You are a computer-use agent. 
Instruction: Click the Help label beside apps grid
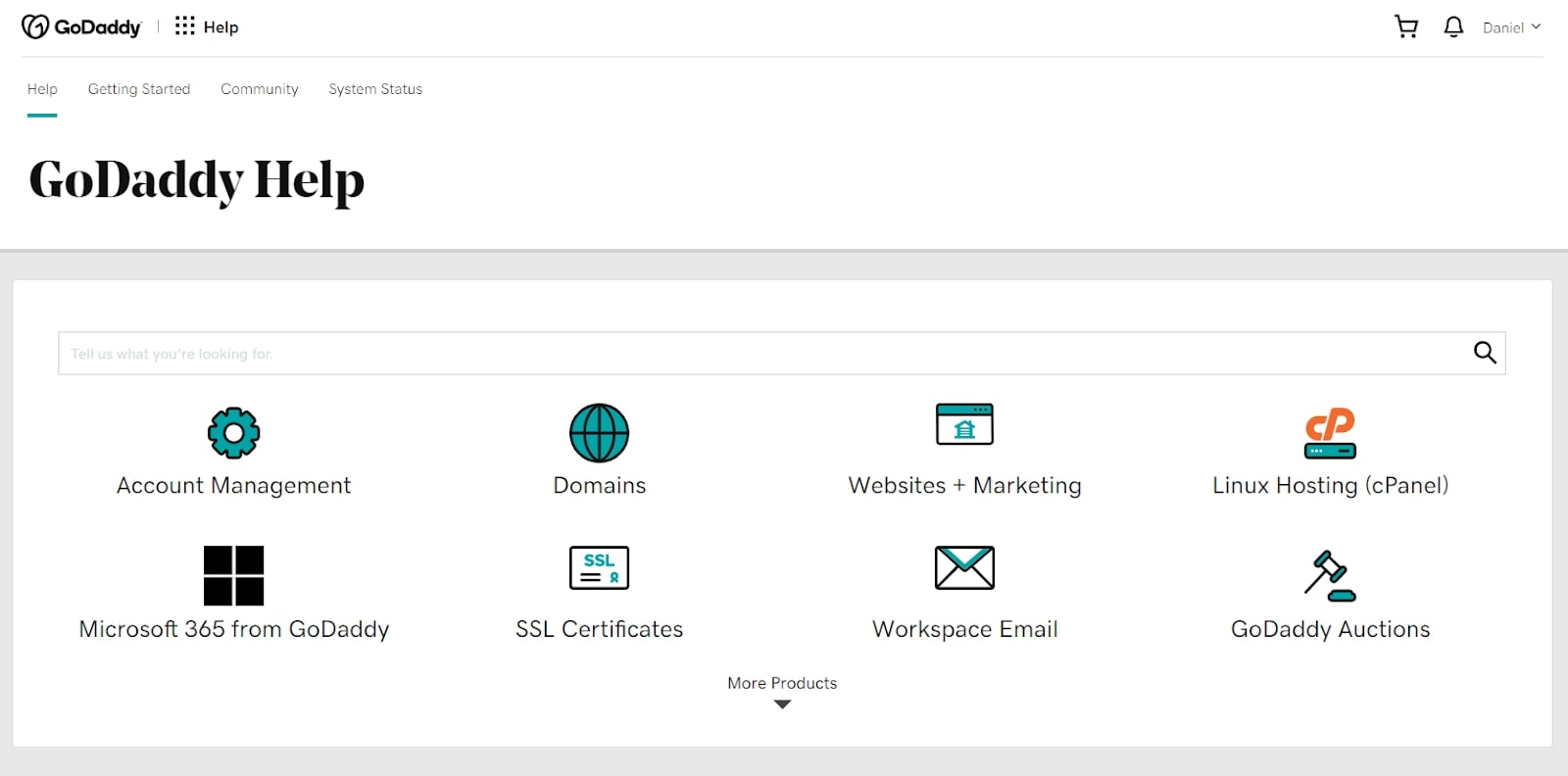220,27
